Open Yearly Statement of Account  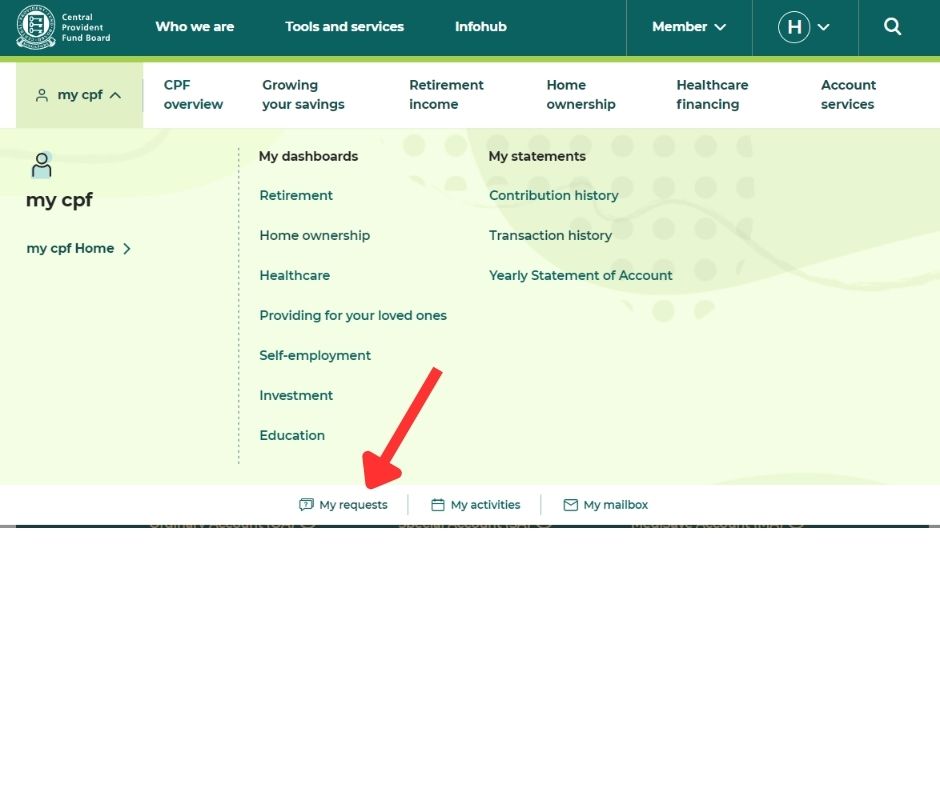tap(580, 276)
